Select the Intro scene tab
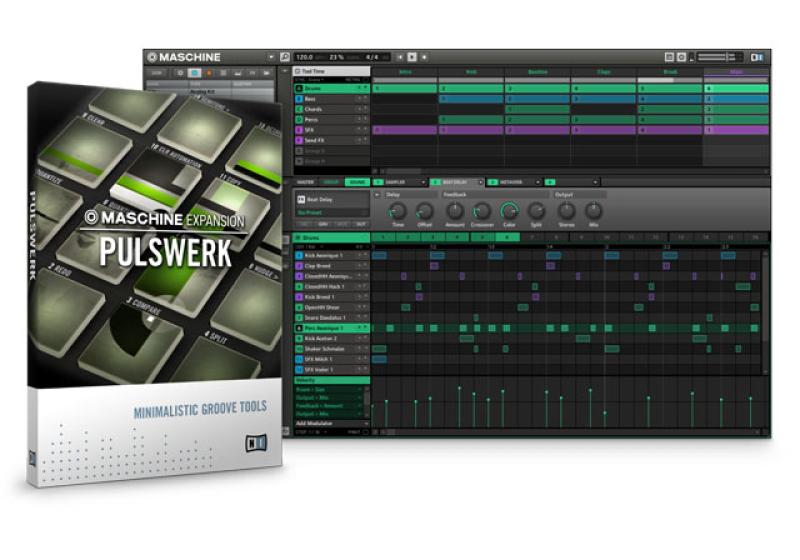Viewport: 800px width, 560px height. tap(405, 73)
